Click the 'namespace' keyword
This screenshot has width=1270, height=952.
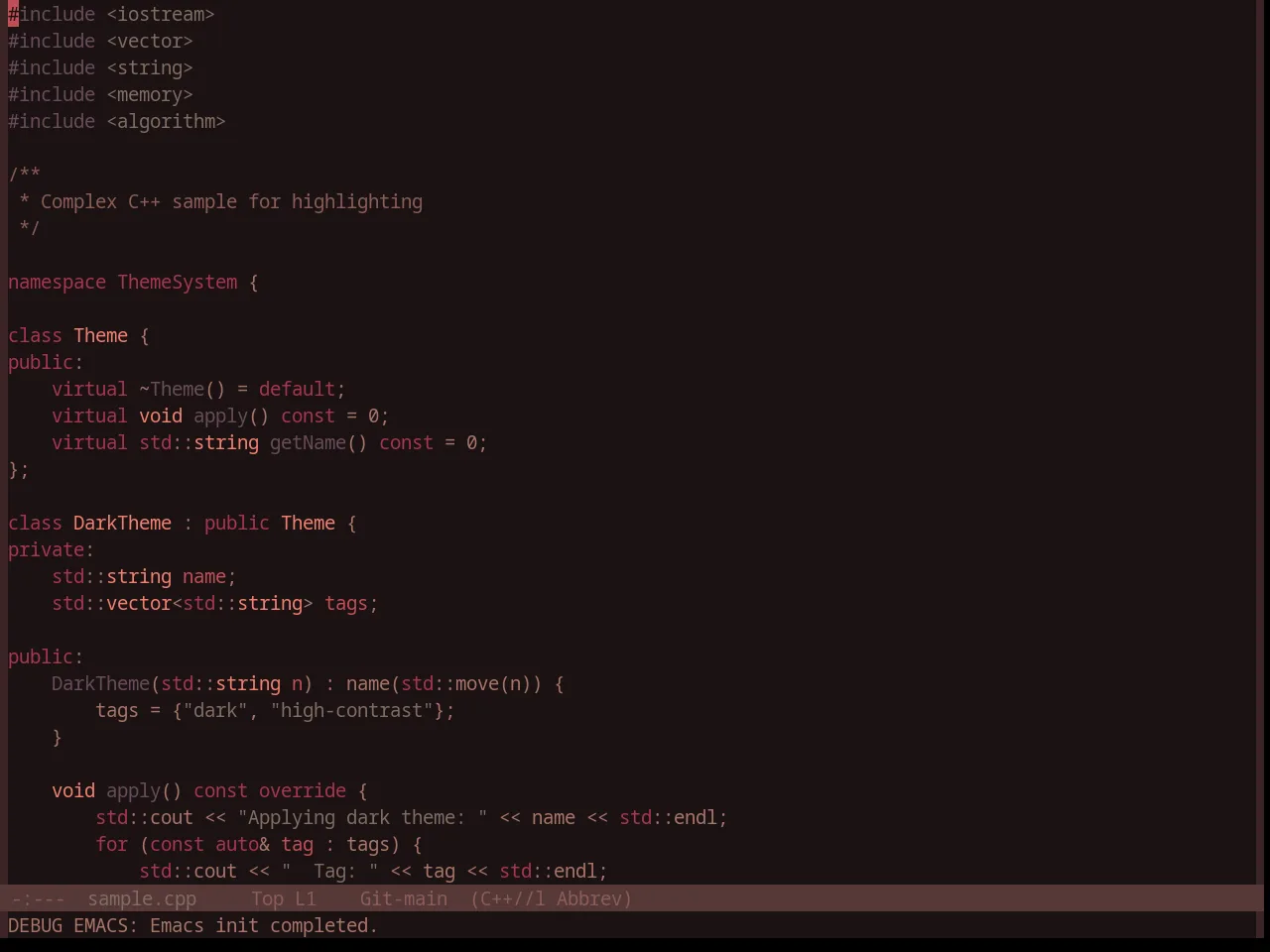[57, 282]
